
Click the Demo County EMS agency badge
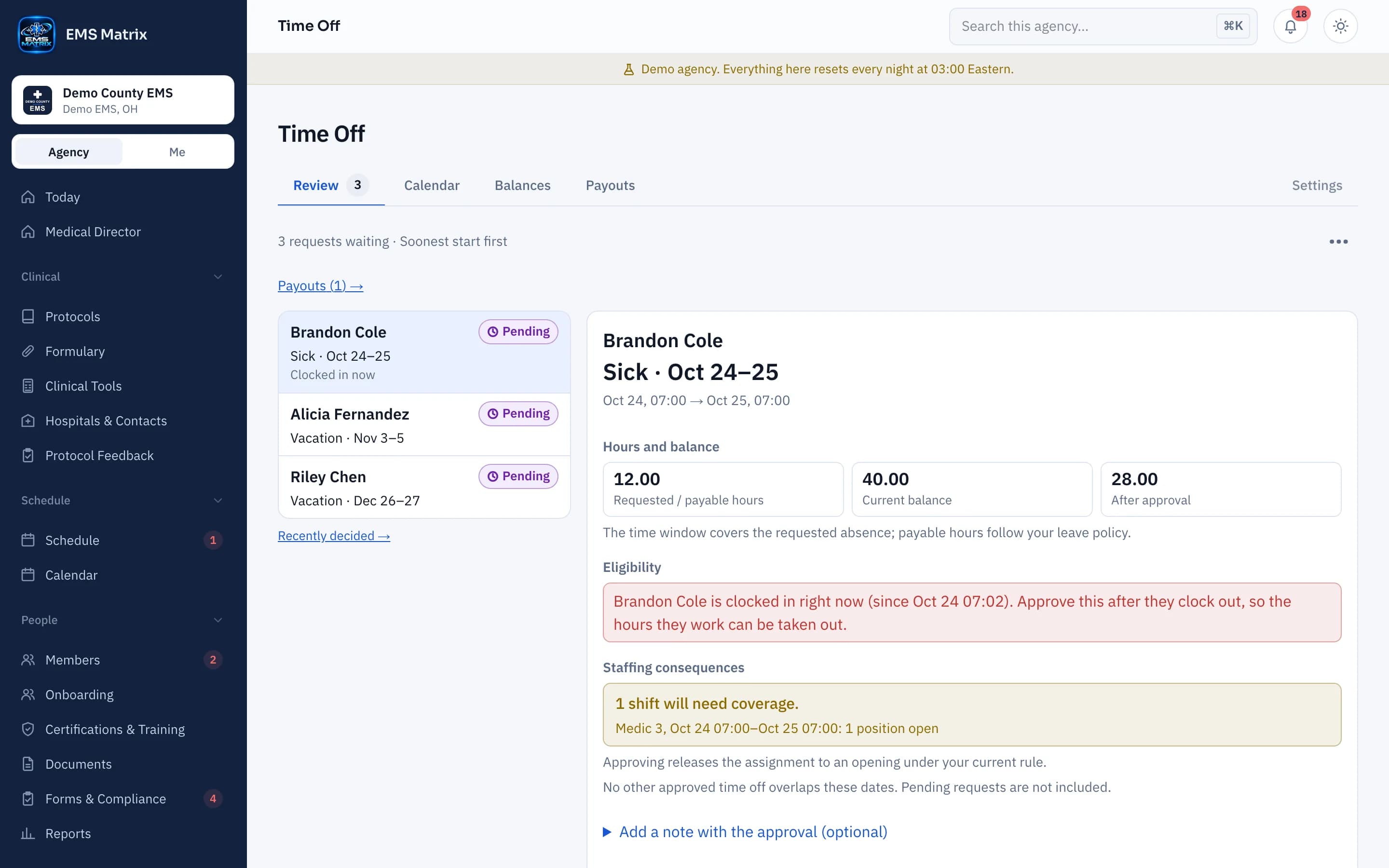pyautogui.click(x=123, y=100)
